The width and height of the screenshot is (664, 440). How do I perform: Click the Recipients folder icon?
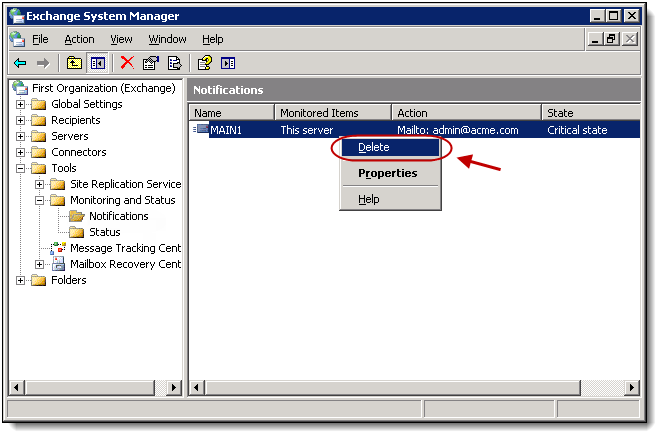pyautogui.click(x=39, y=120)
